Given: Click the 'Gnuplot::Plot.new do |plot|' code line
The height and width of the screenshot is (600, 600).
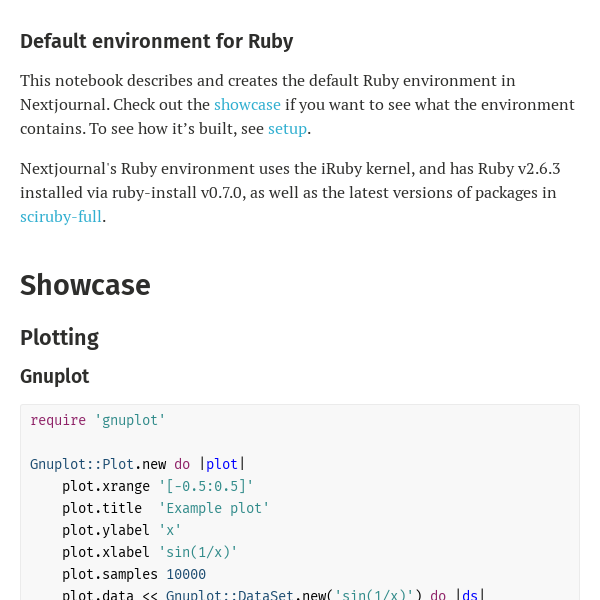Looking at the screenshot, I should [138, 464].
